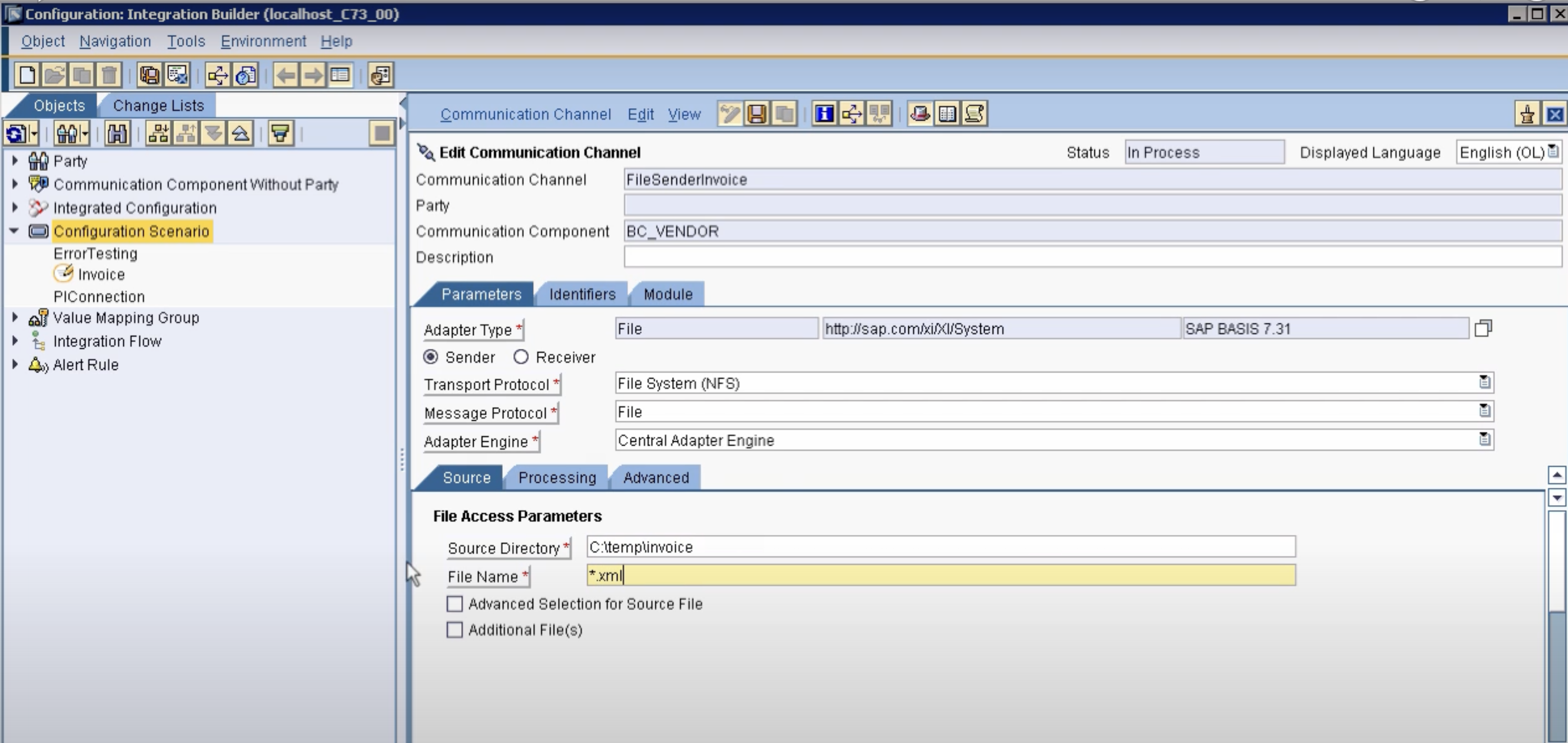Image resolution: width=1568 pixels, height=743 pixels.
Task: Click the Save floppy disk icon
Action: 756,114
